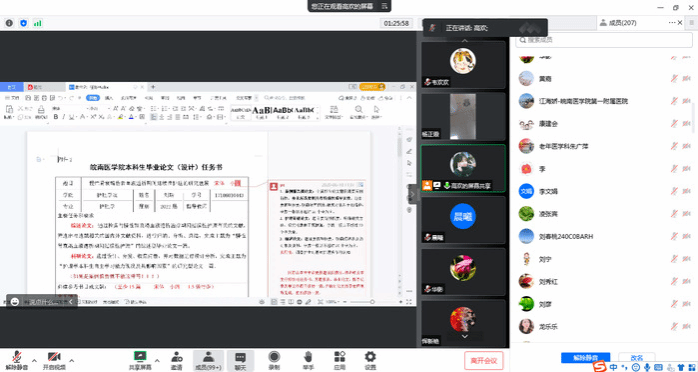Viewport: 698px width, 372px height.
Task: Expand the arrow next to 开启视频
Action: [72, 360]
